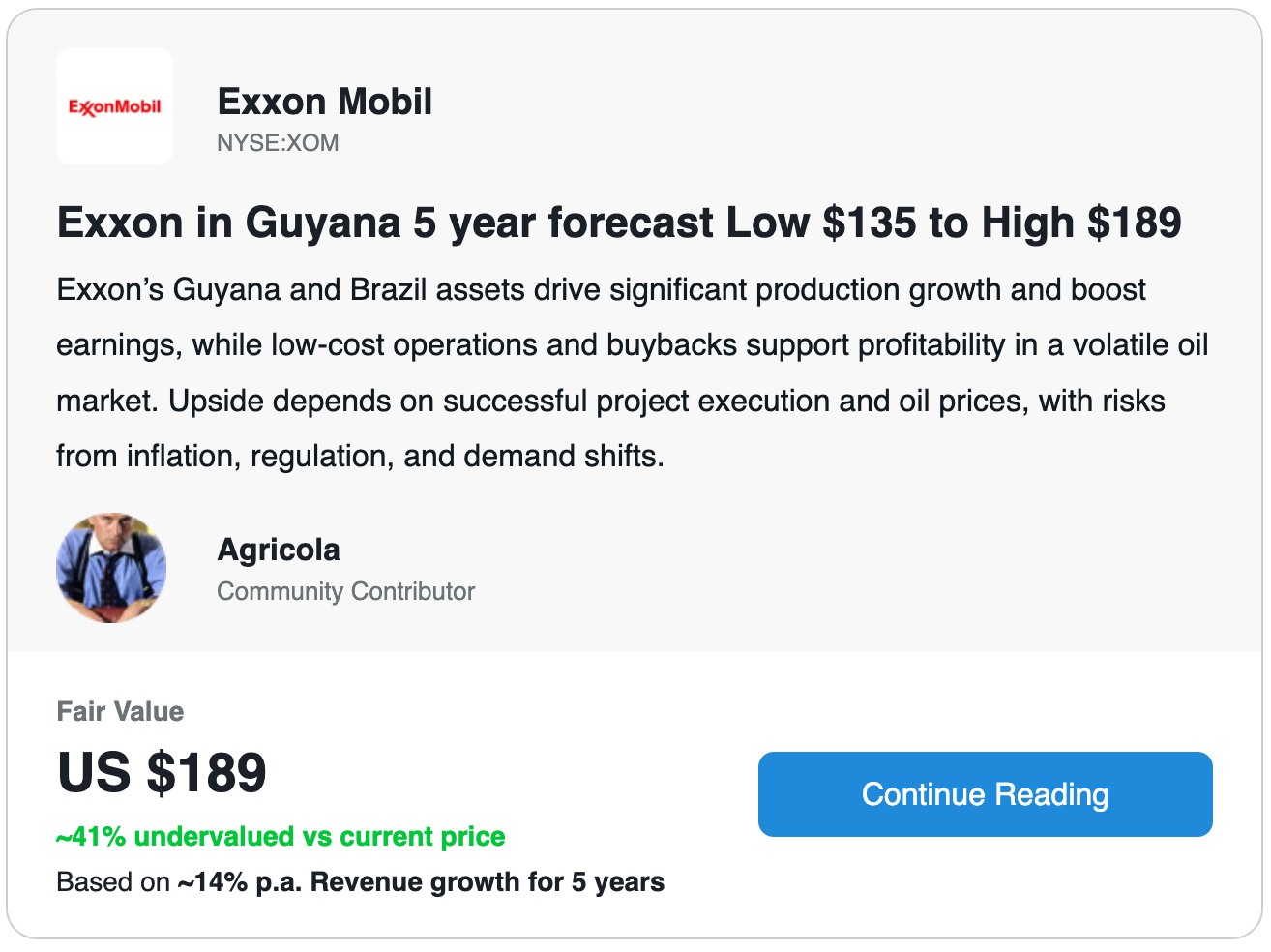Screen dimensions: 1271x952
Task: Click the 'Low $135' figure in headline
Action: [820, 223]
